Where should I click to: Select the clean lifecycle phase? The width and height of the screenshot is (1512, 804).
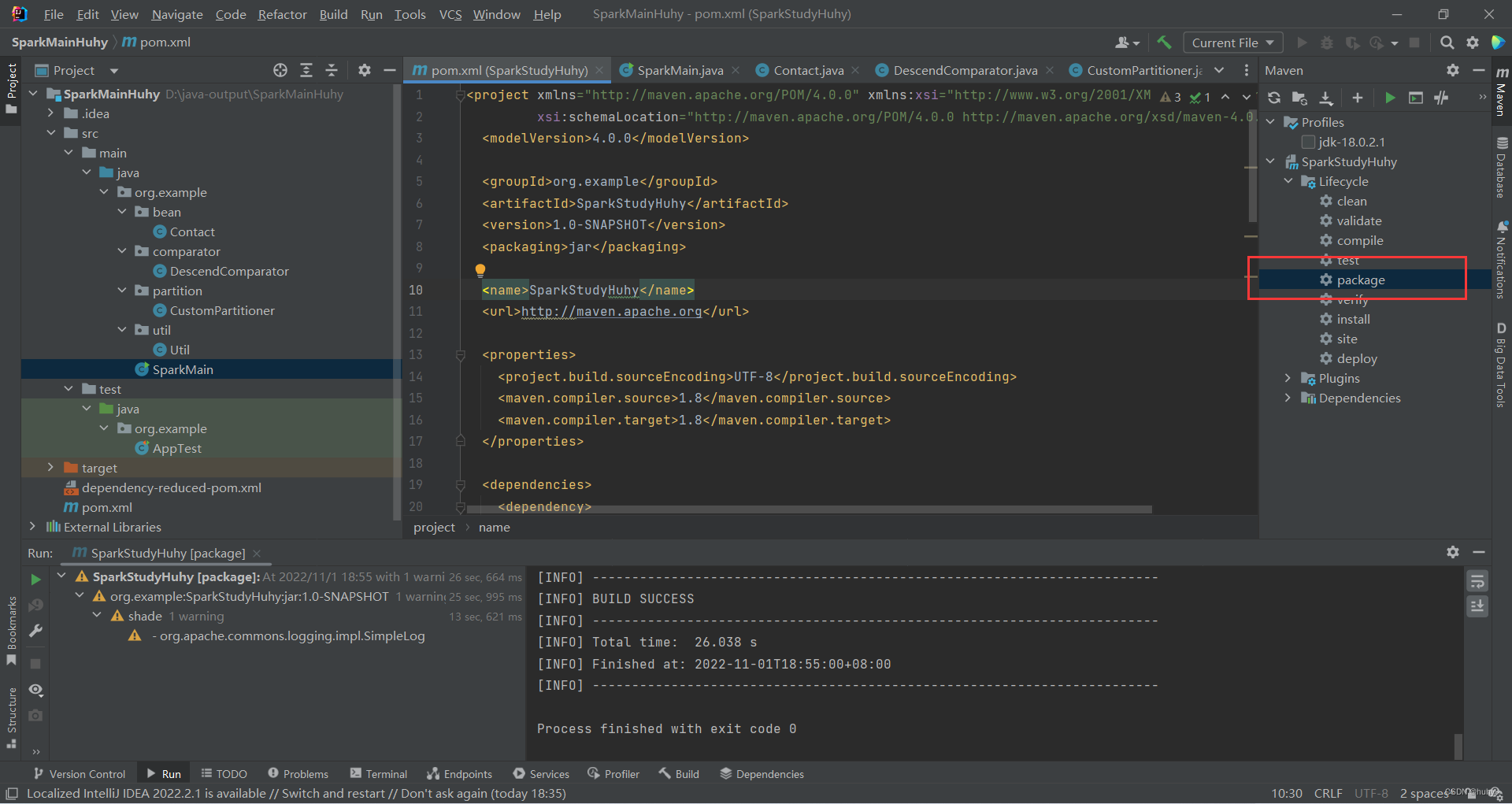[1351, 201]
